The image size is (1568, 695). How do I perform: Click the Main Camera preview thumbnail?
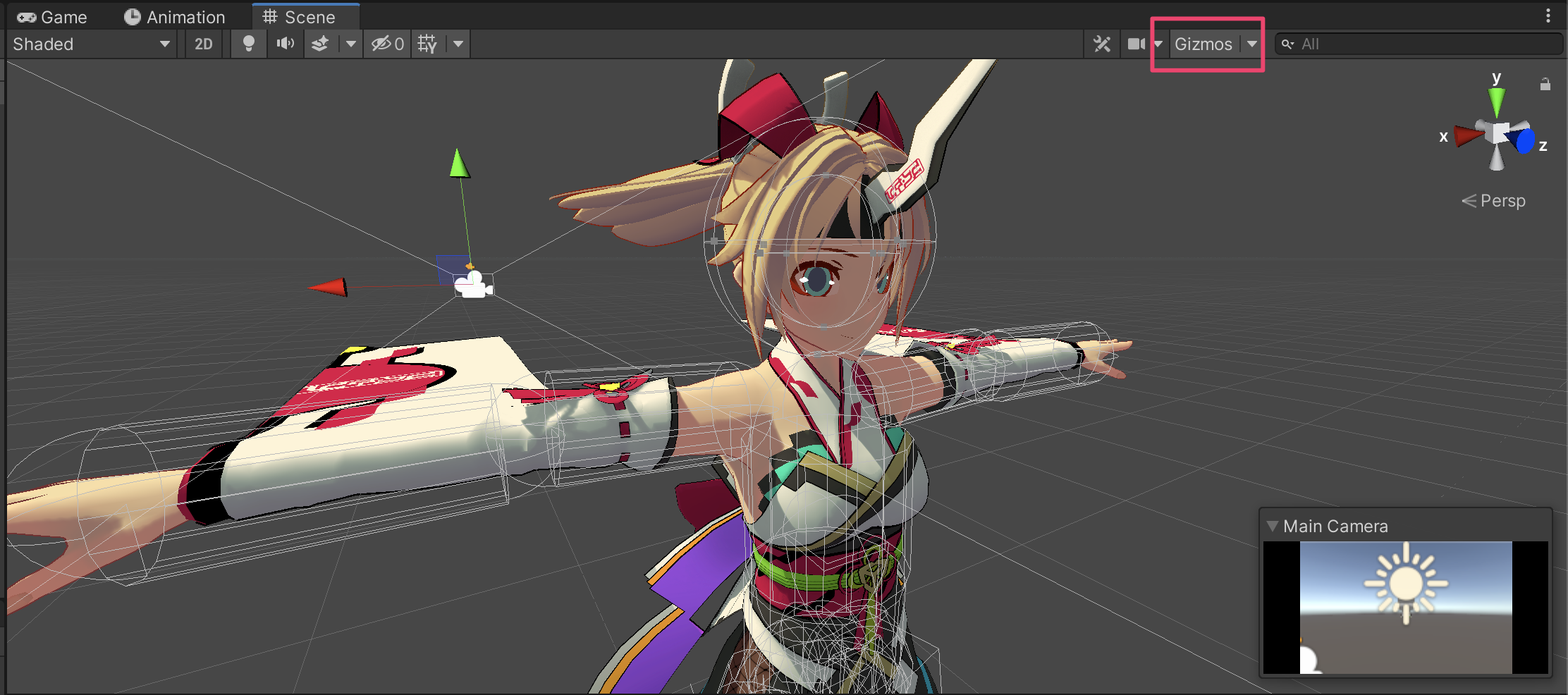point(1406,608)
